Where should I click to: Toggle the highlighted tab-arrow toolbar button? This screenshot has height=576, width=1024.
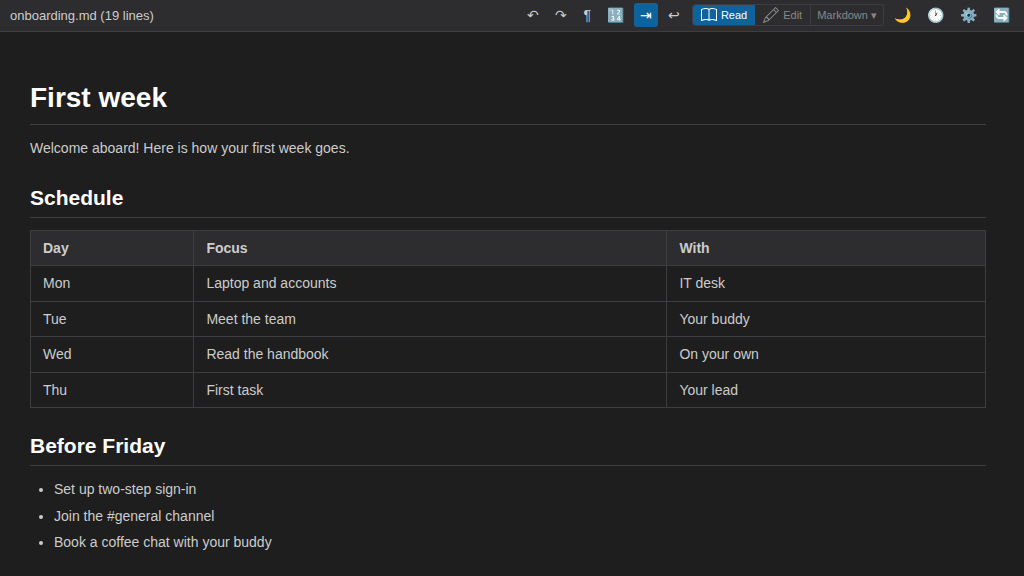click(646, 15)
